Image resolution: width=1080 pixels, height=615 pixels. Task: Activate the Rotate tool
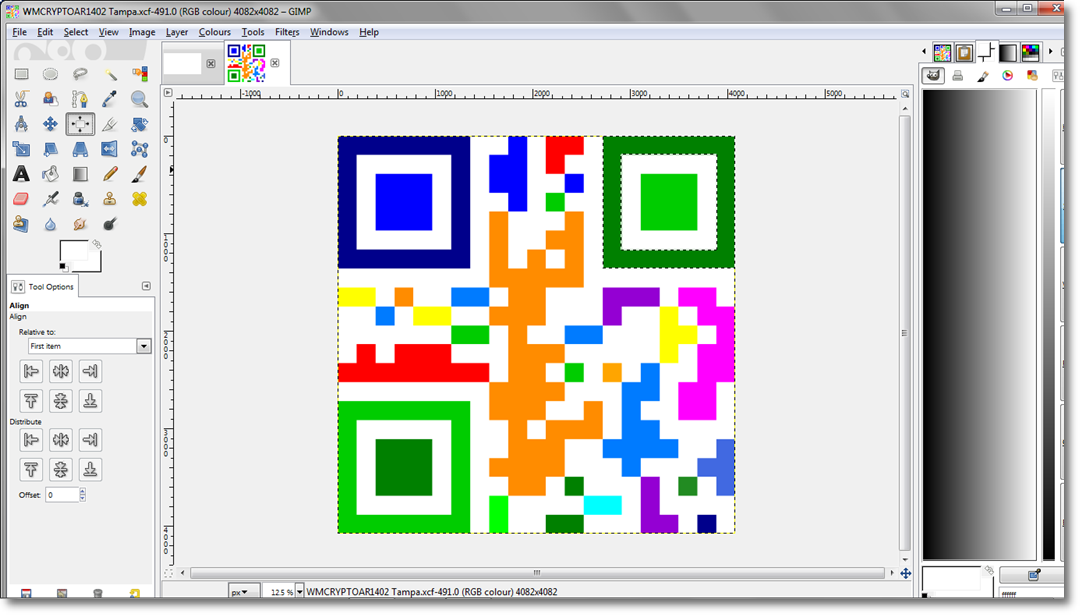pos(139,124)
